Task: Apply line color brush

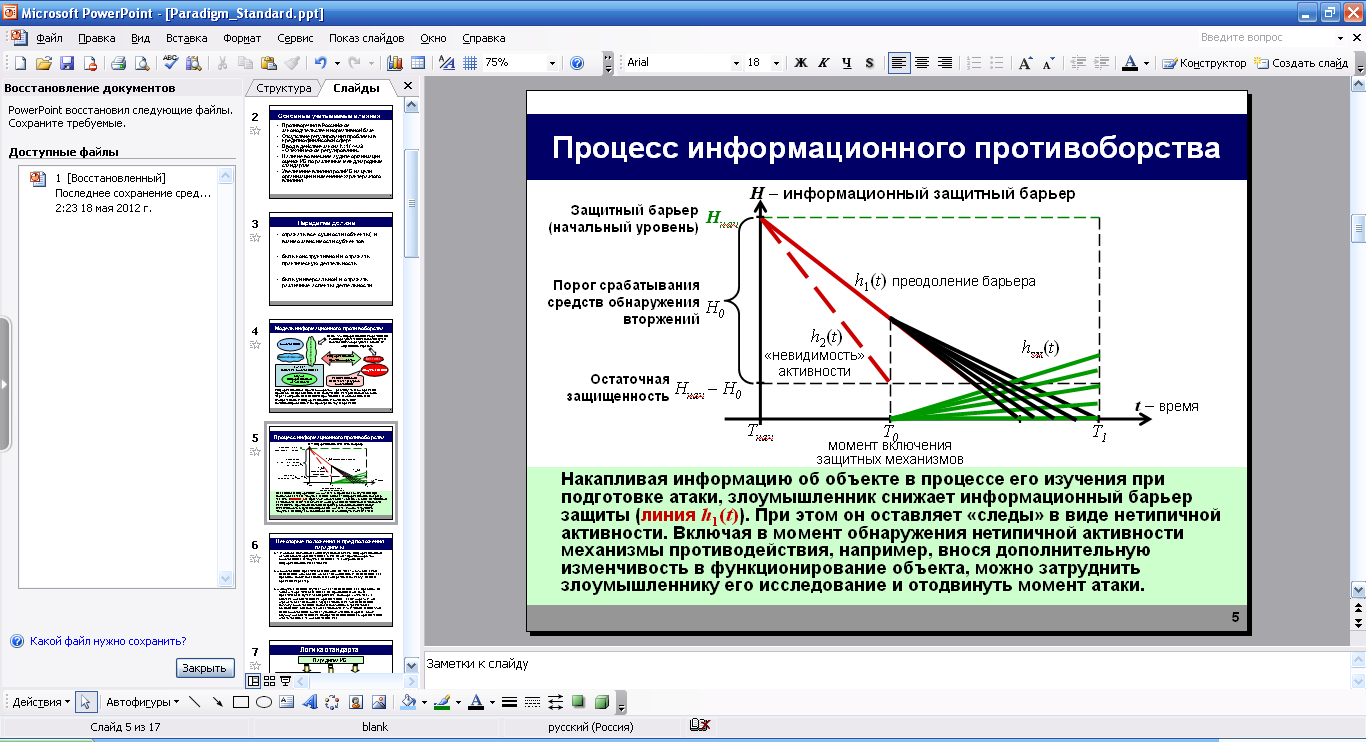Action: click(x=442, y=701)
